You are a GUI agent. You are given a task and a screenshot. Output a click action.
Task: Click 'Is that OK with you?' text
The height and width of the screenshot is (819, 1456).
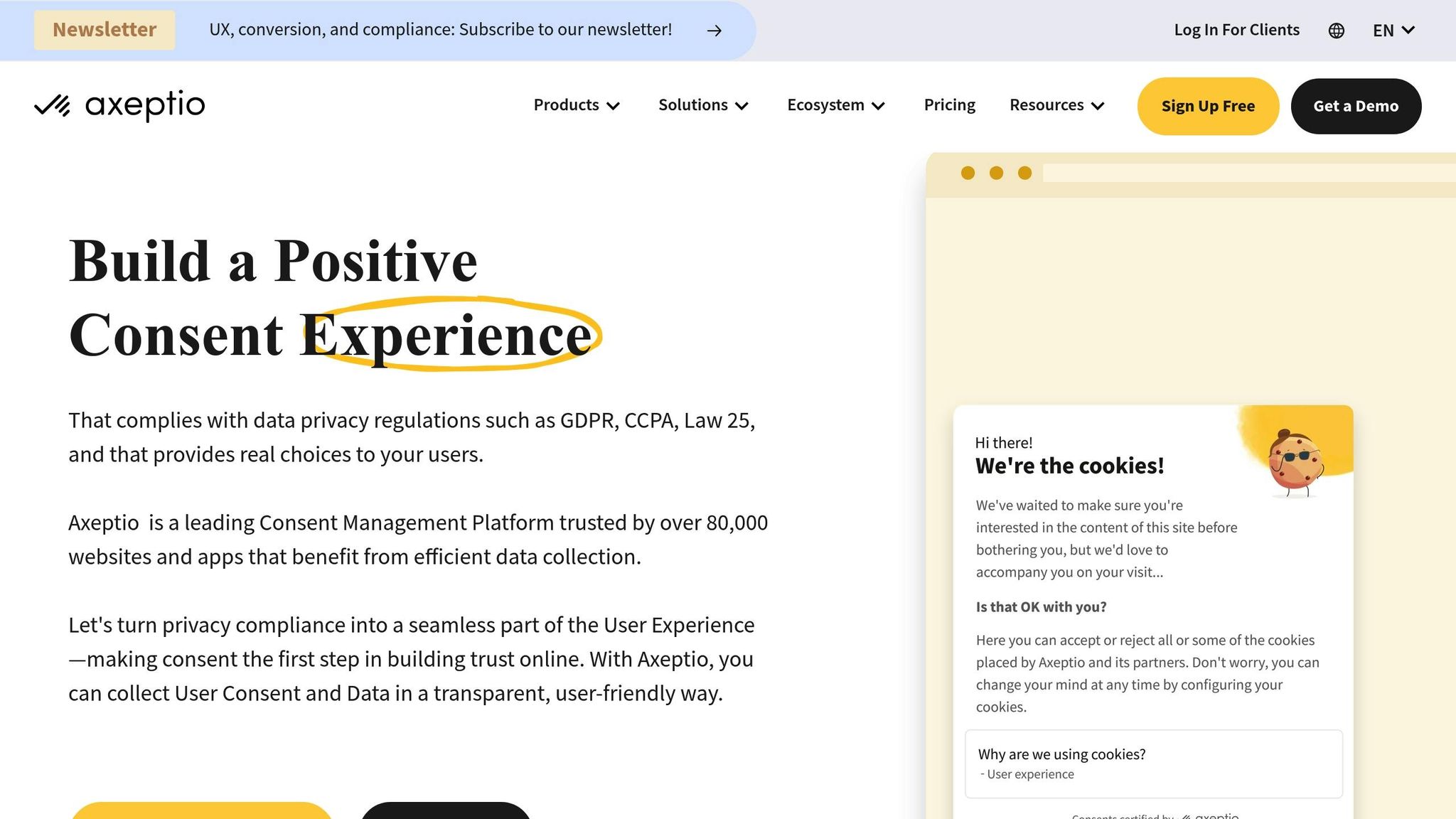click(1041, 607)
